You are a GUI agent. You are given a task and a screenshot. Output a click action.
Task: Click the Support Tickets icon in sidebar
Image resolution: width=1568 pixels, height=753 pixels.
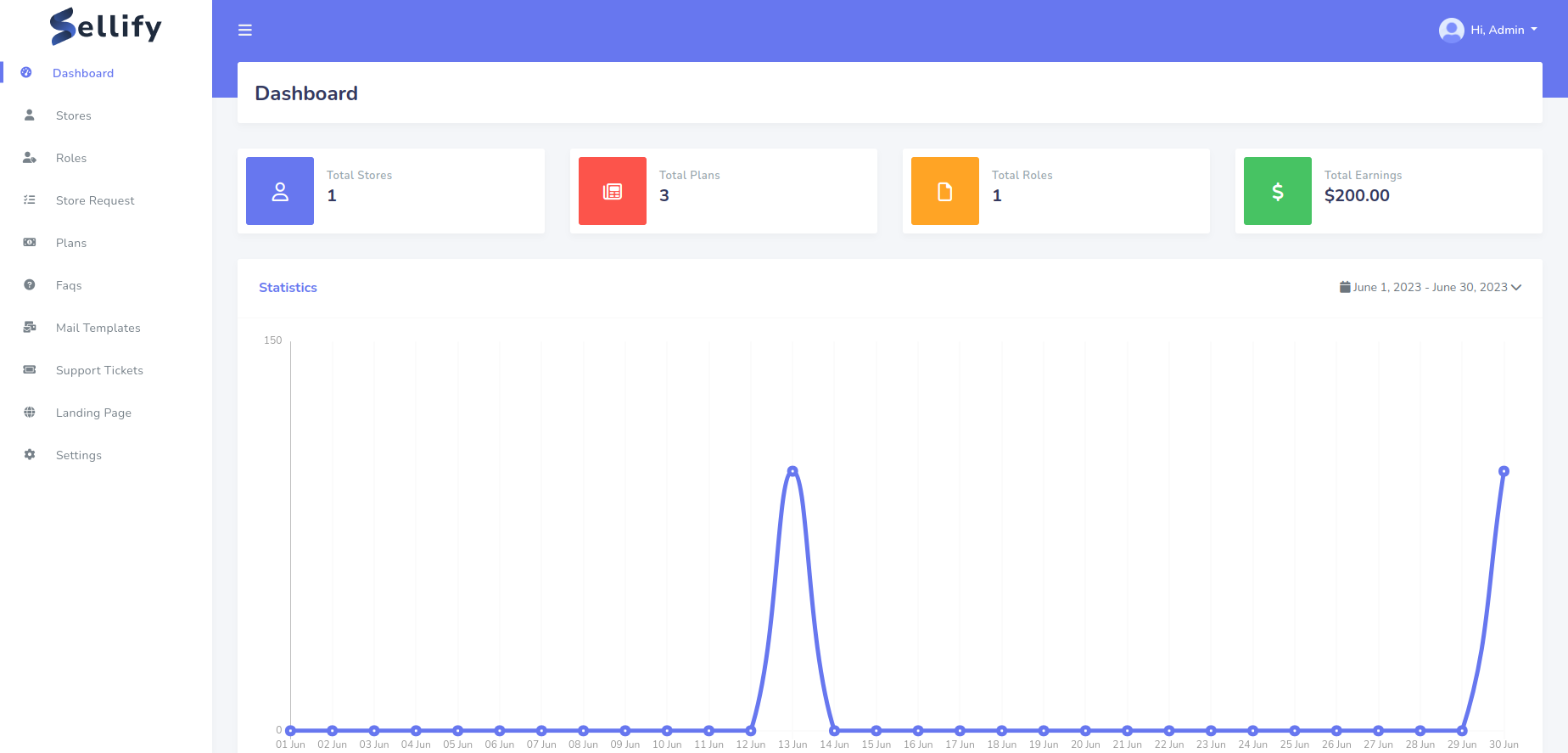click(x=30, y=370)
